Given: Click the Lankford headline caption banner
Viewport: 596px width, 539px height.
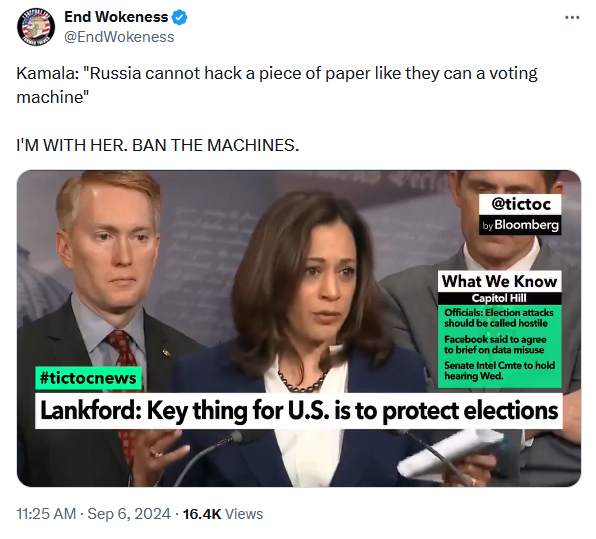Looking at the screenshot, I should pyautogui.click(x=299, y=411).
